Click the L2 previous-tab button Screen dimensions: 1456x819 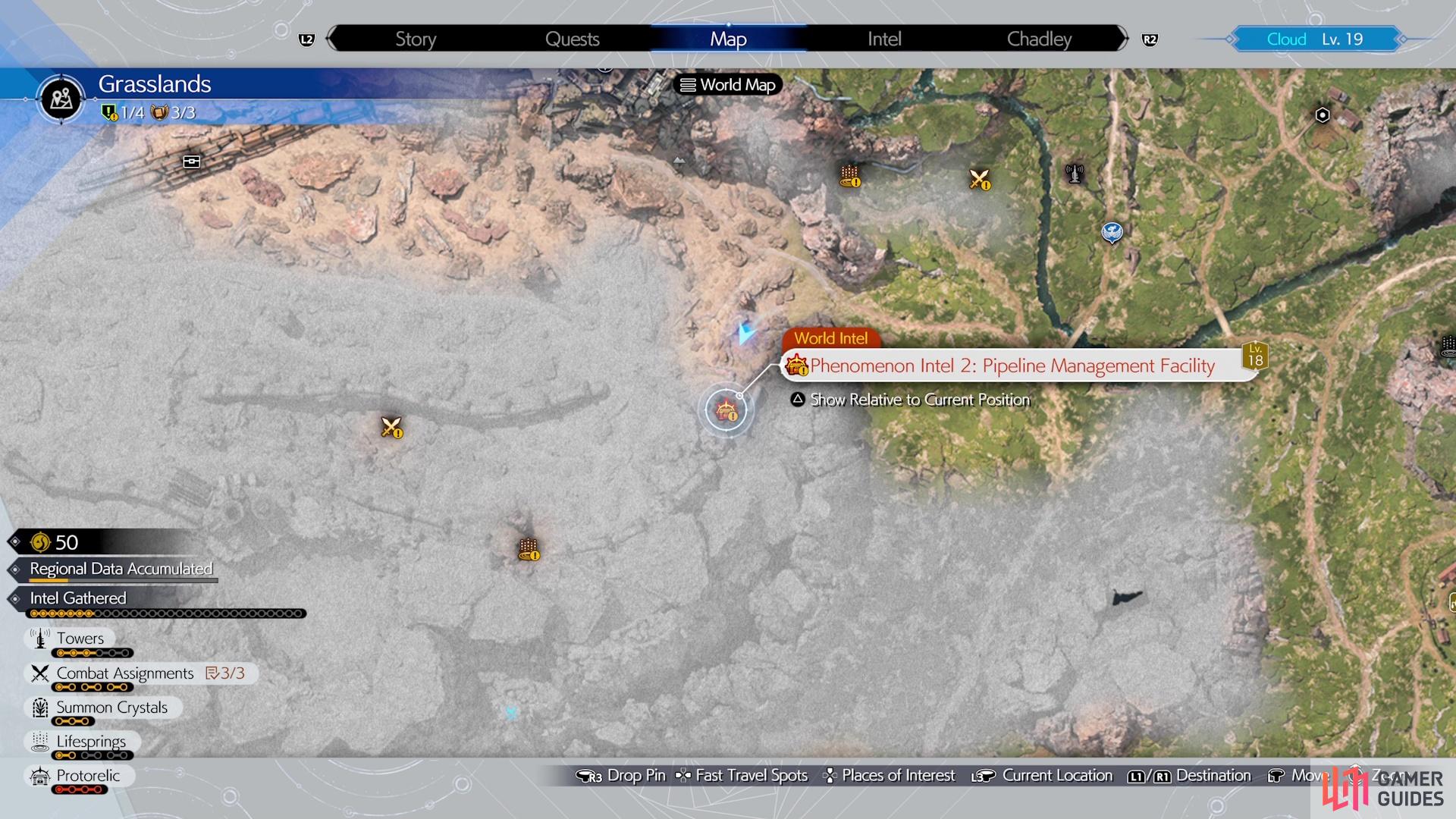pos(306,39)
